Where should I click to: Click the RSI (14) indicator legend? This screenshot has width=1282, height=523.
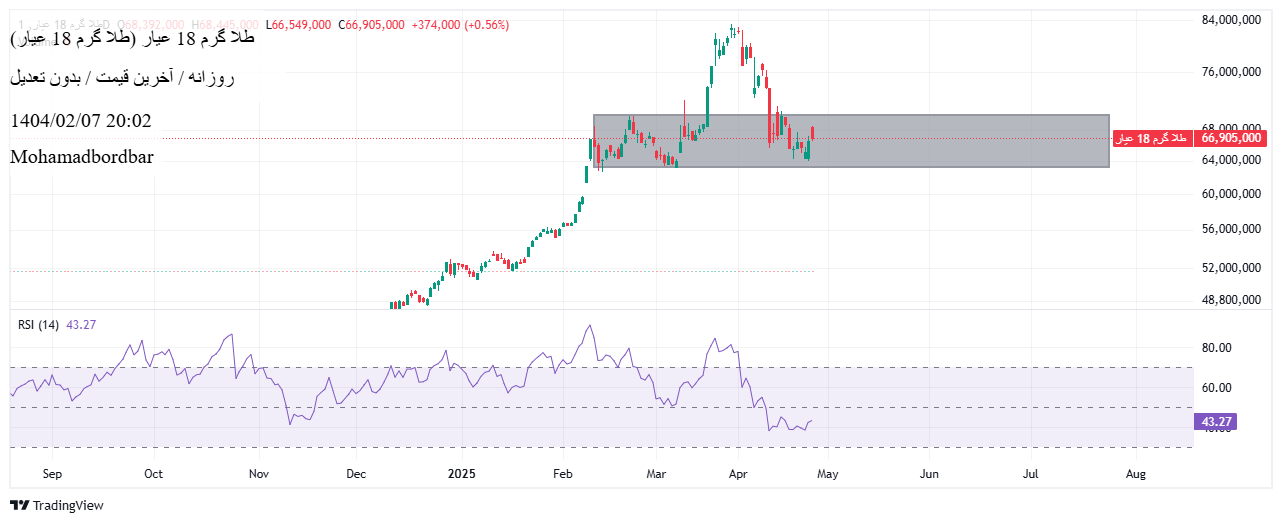(x=39, y=325)
